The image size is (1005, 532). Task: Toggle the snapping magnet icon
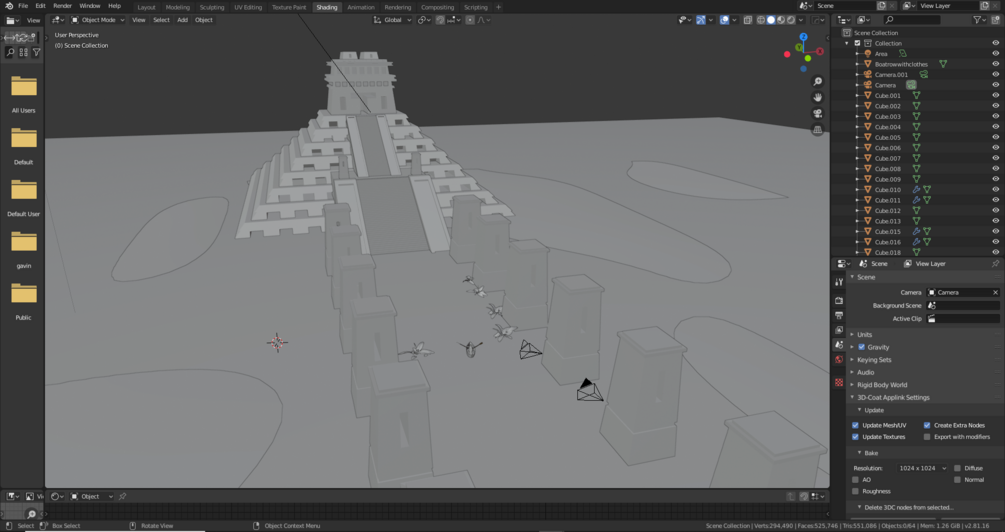440,20
